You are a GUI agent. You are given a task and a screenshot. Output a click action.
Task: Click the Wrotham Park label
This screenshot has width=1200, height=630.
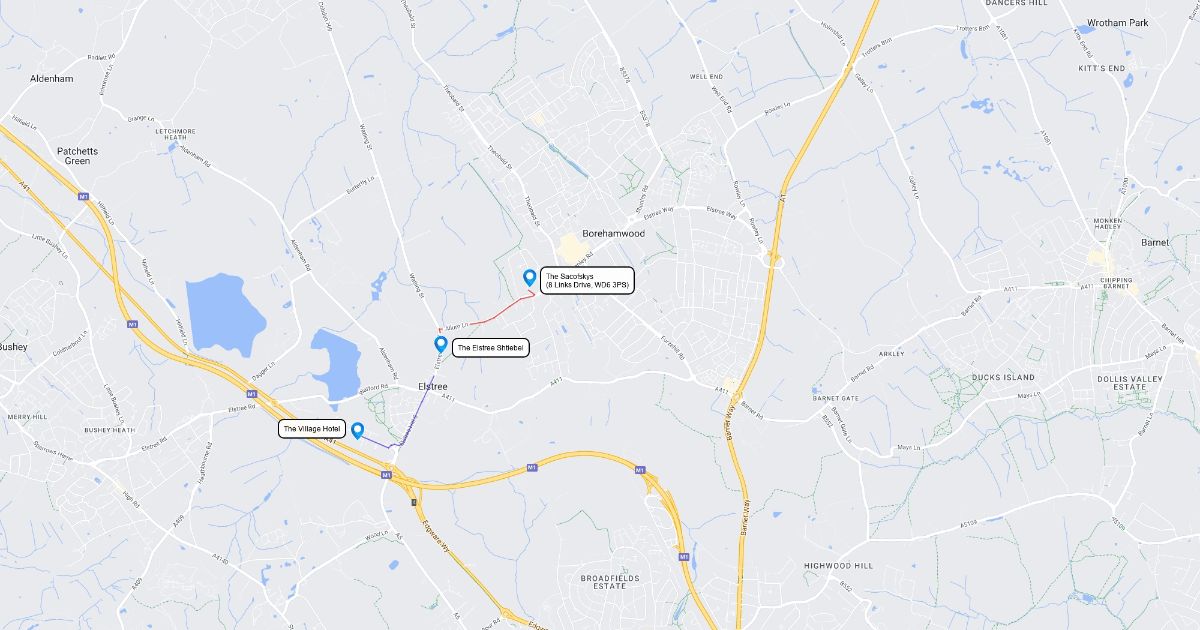coord(1118,22)
